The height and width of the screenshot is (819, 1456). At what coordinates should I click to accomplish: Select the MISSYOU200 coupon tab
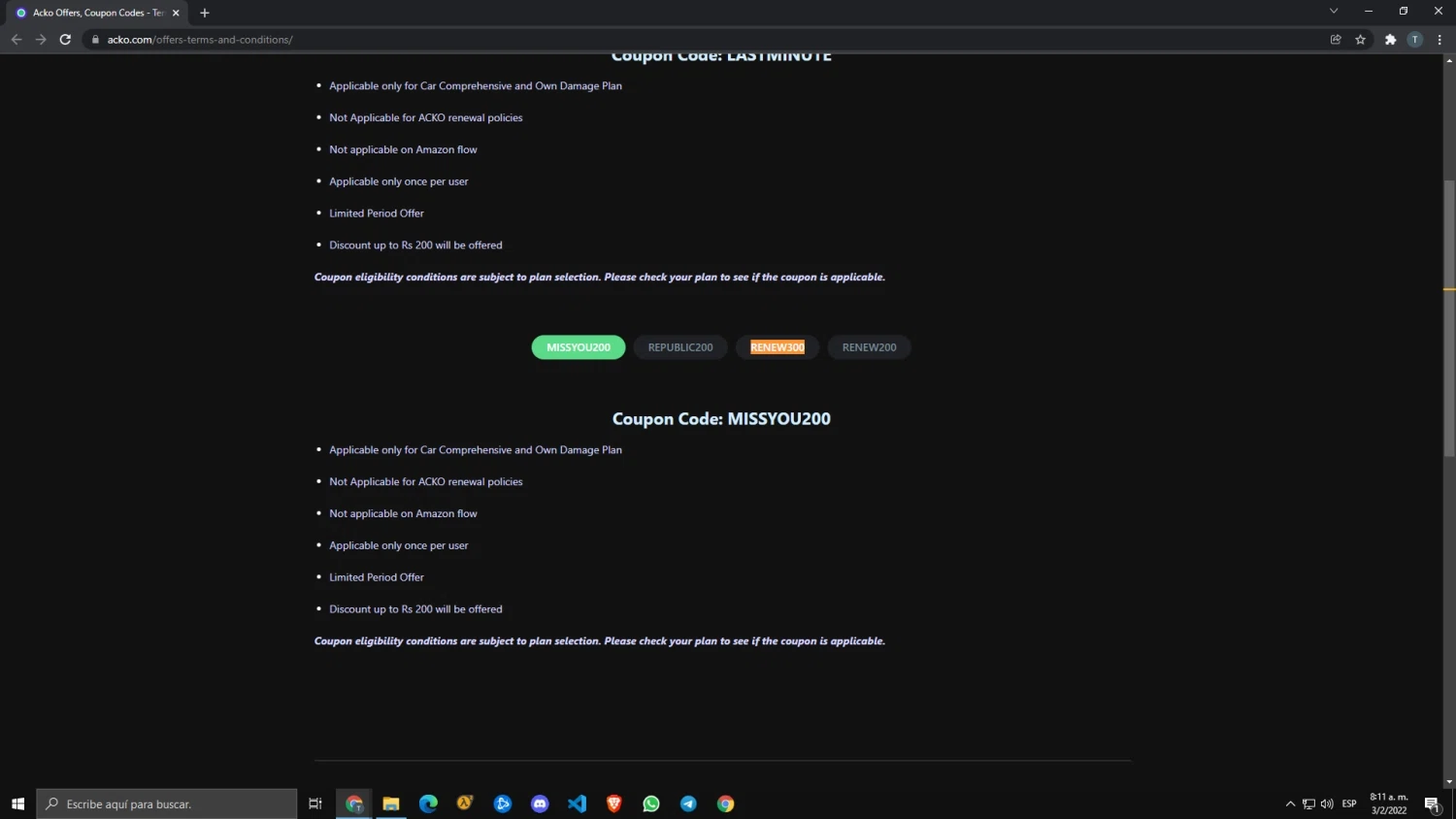[x=579, y=347]
